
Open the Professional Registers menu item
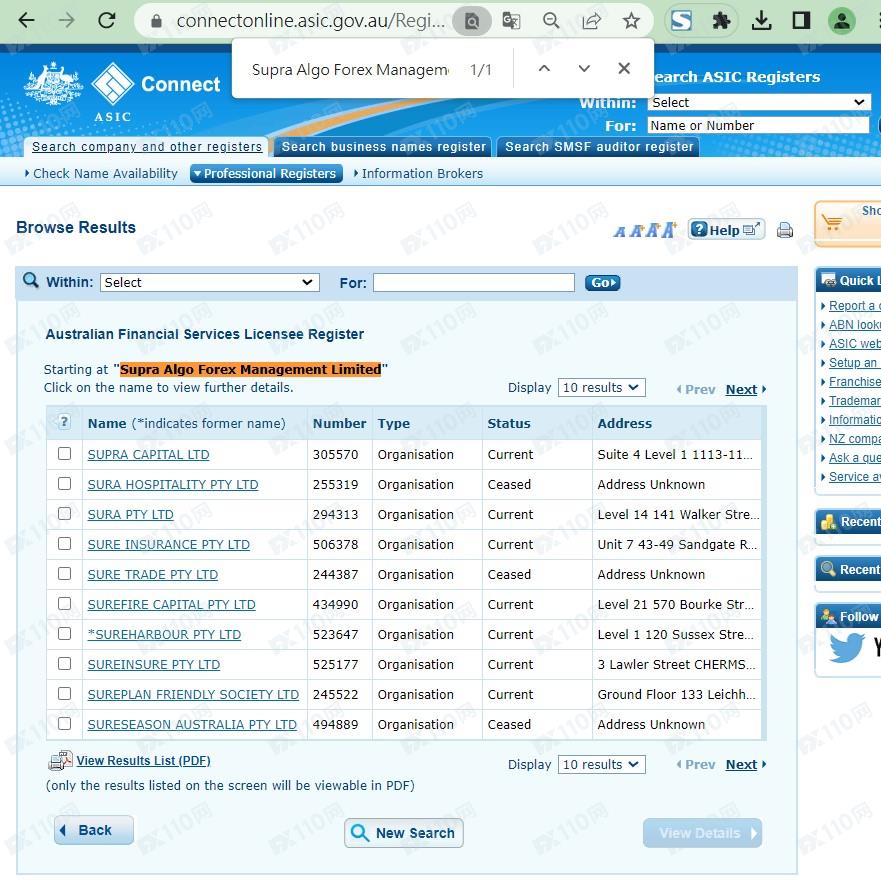pos(266,174)
